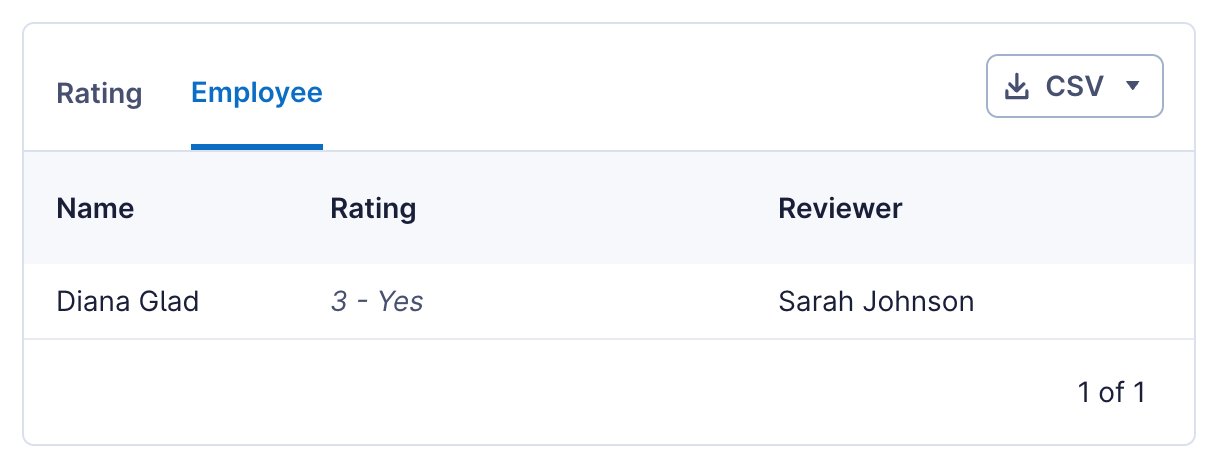
Task: Click the '3 - Yes' rating value
Action: point(377,301)
